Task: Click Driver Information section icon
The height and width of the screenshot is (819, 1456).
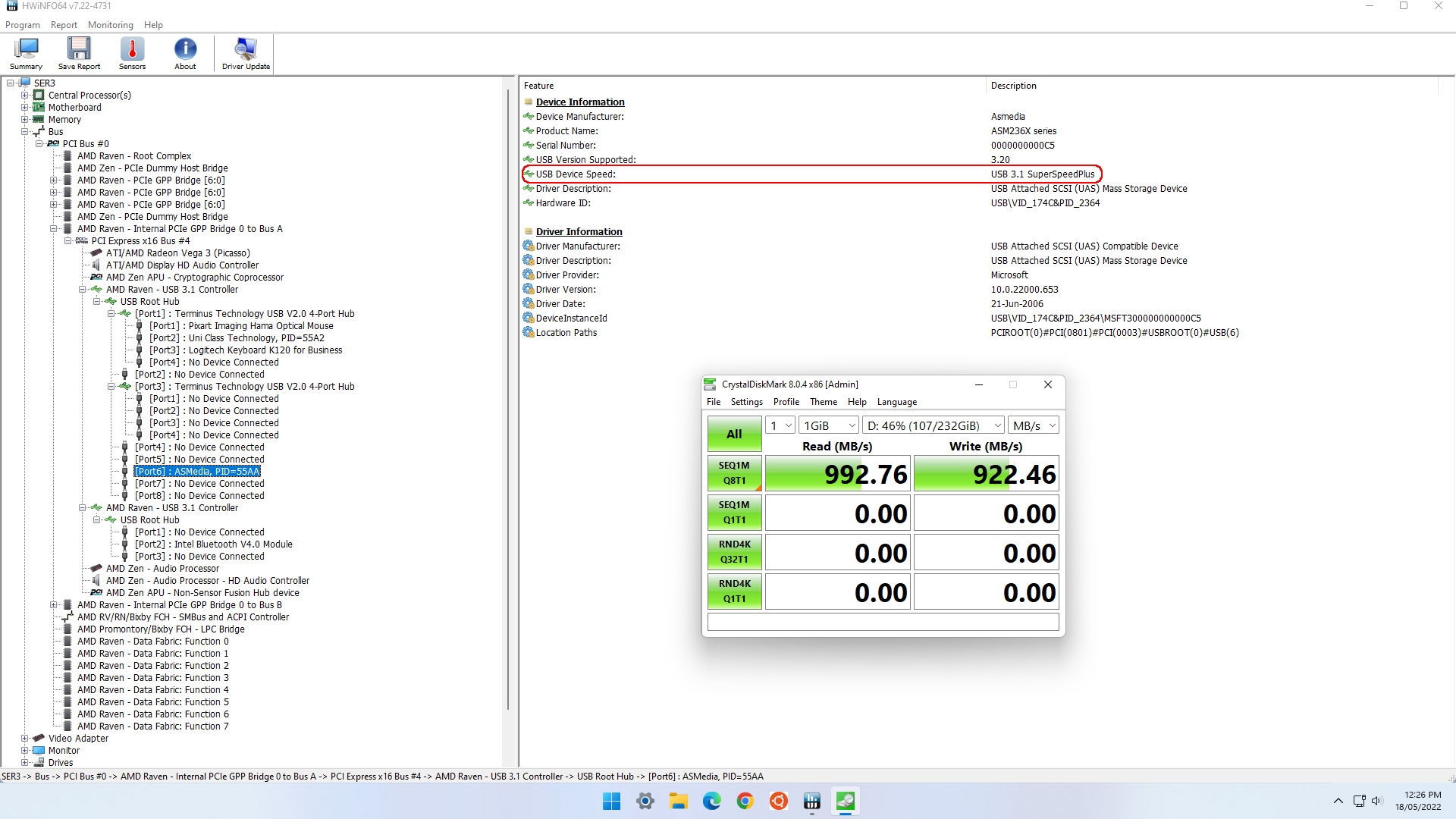Action: 529,231
